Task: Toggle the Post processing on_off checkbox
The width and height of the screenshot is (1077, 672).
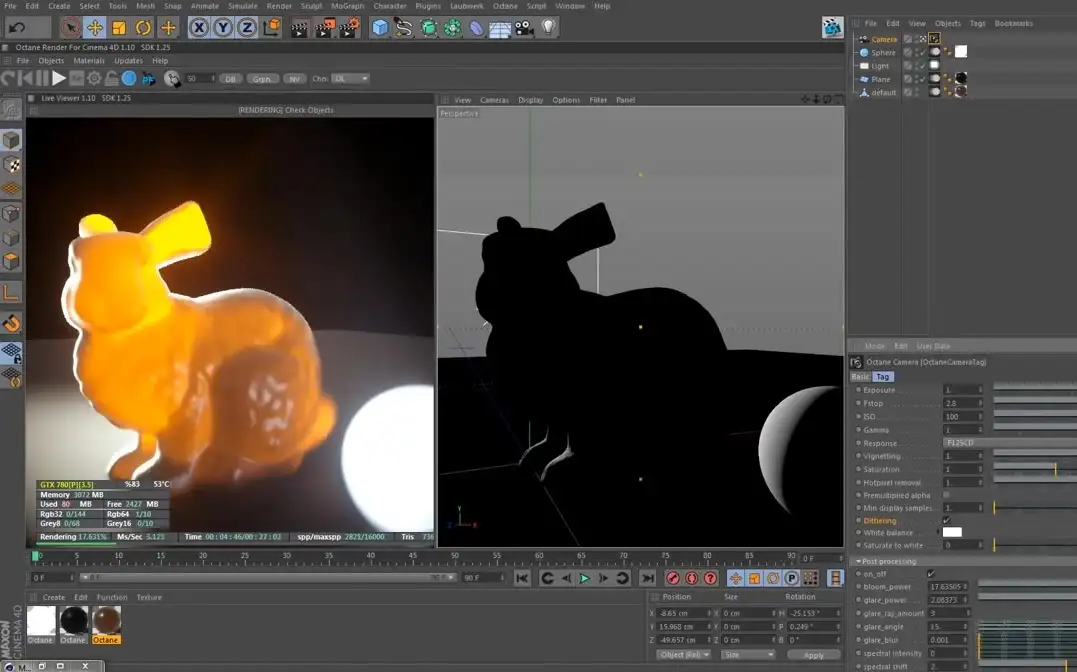Action: pos(931,574)
